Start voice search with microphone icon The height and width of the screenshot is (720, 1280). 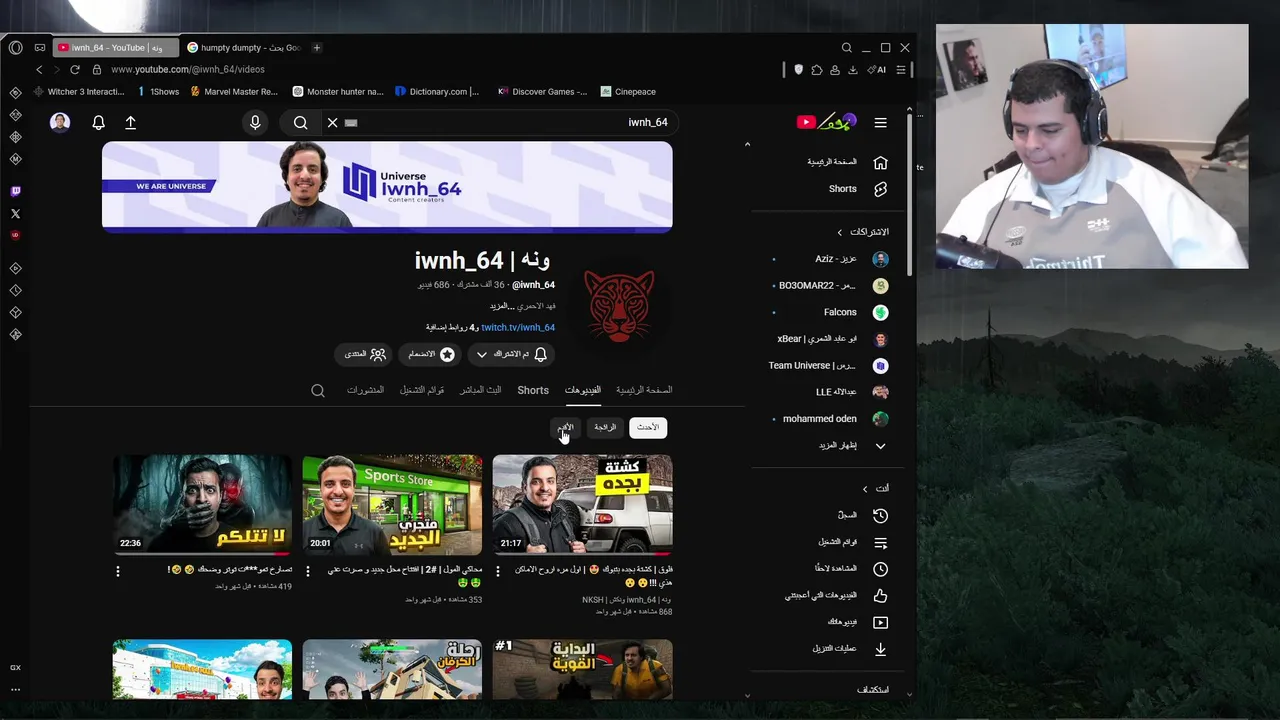(255, 122)
